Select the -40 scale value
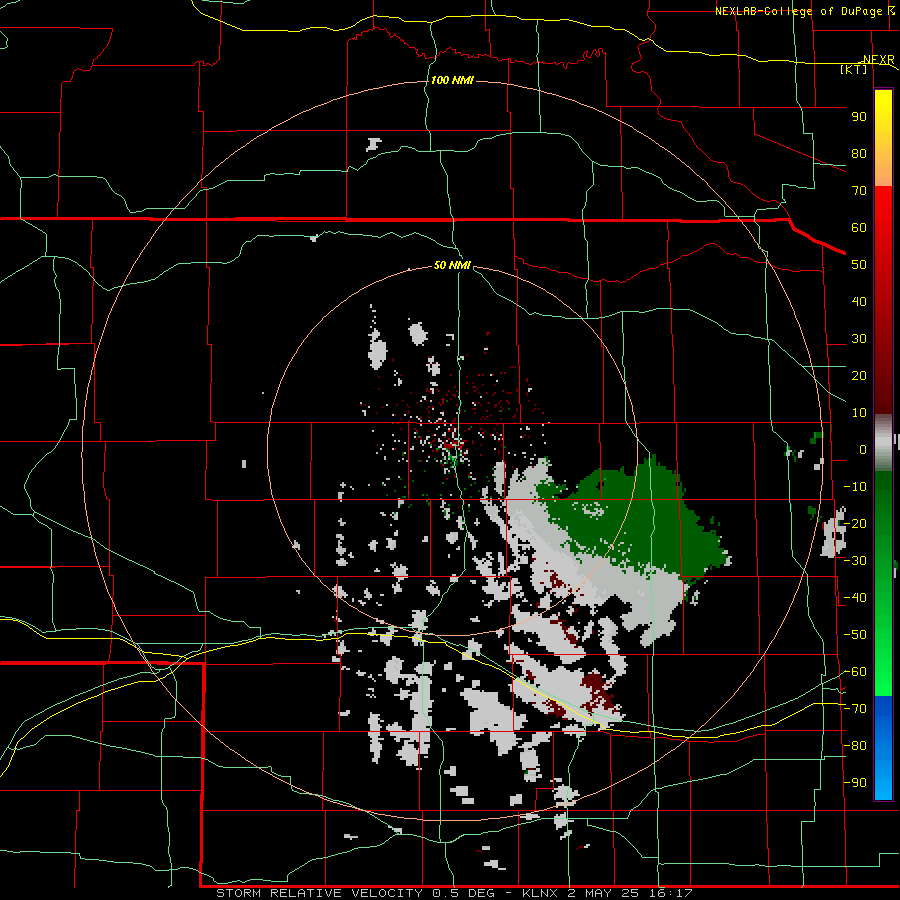This screenshot has height=900, width=900. (855, 598)
